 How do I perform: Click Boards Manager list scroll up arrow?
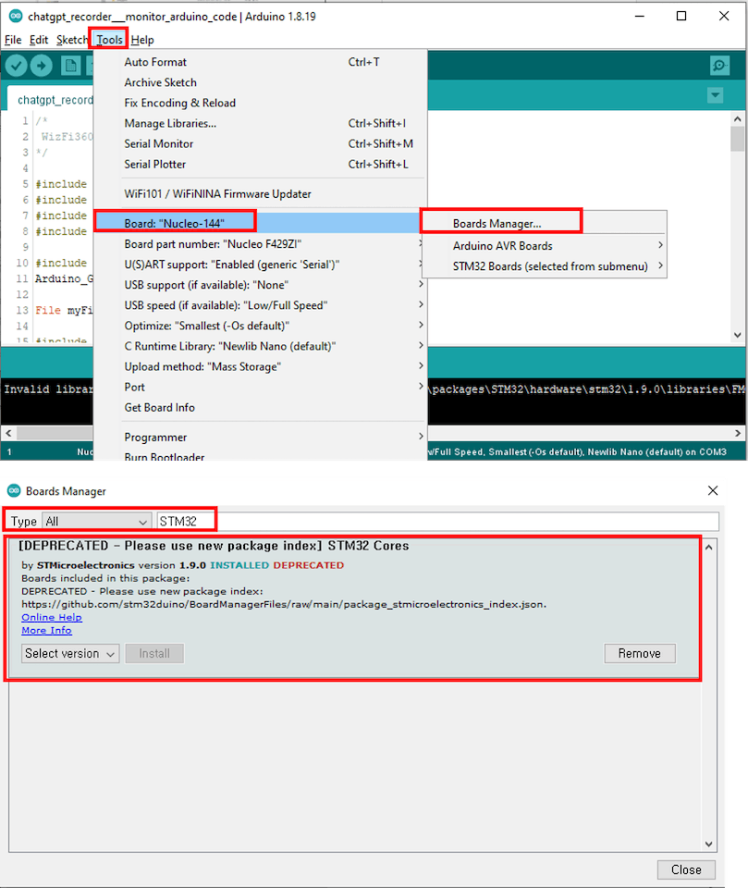coord(708,547)
